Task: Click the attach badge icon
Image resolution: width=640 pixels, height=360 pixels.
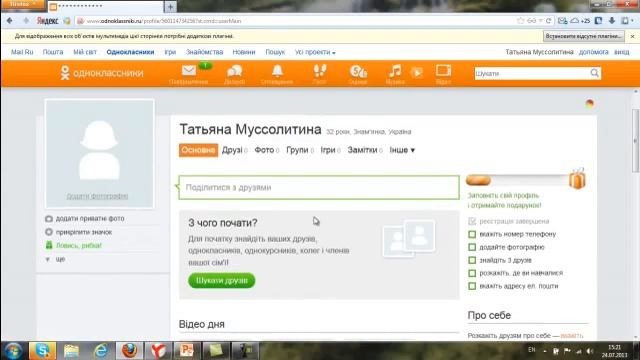Action: pos(49,232)
